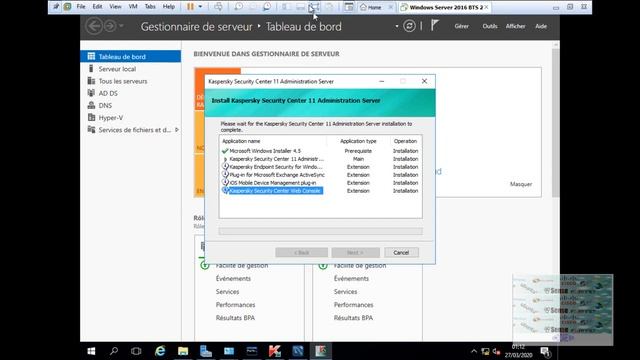Click the VMware full screen mode icon

314,7
